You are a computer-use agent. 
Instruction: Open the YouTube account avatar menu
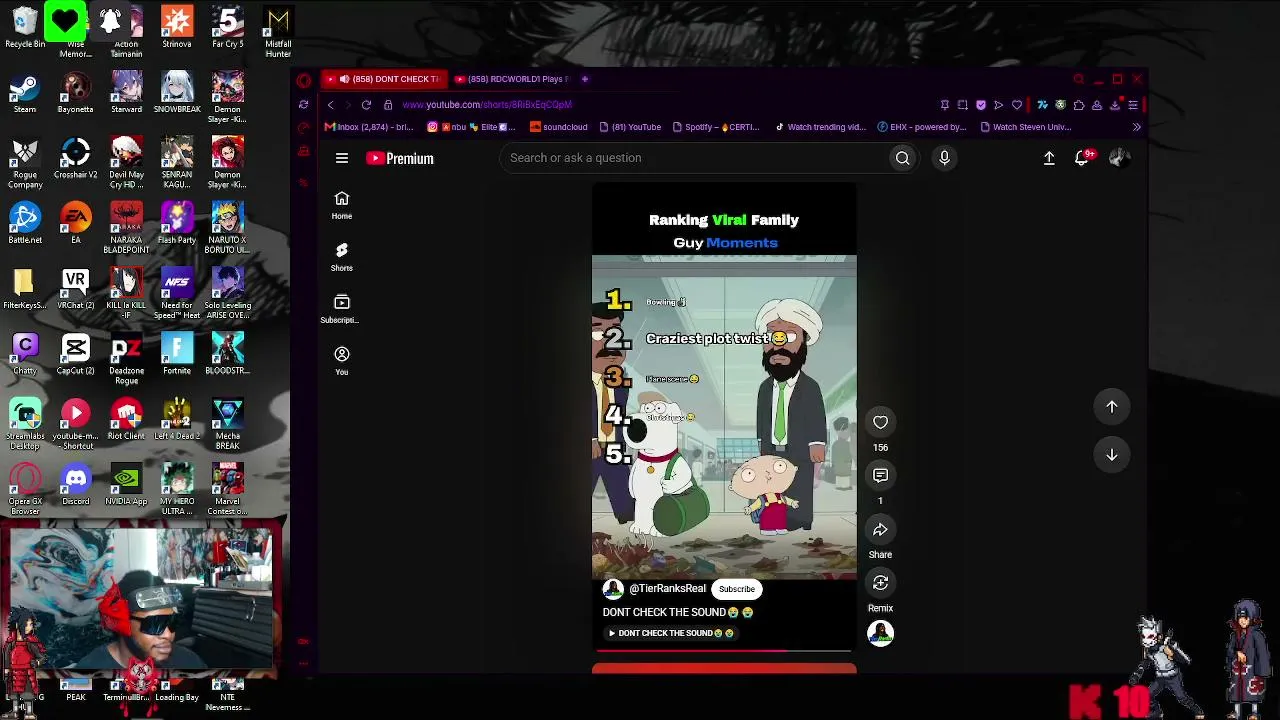tap(1119, 158)
